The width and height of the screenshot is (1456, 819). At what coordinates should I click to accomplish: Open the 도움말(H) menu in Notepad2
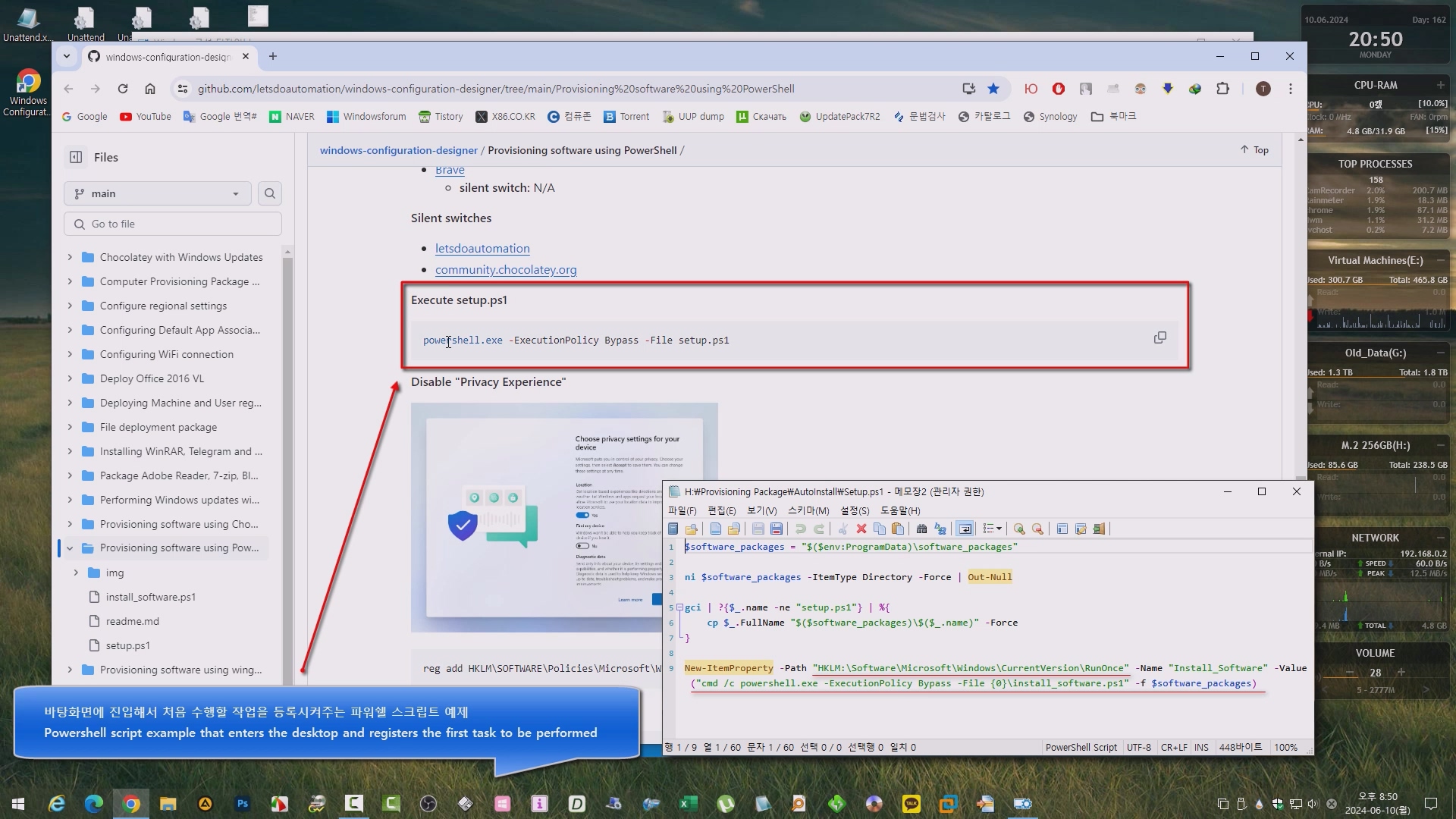(x=900, y=510)
